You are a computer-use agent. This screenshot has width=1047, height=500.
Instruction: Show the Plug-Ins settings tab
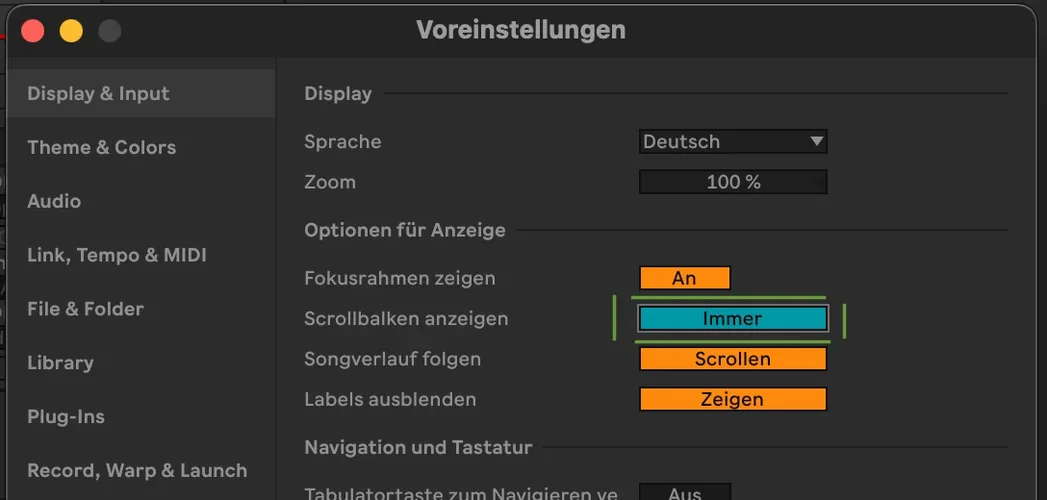point(66,417)
